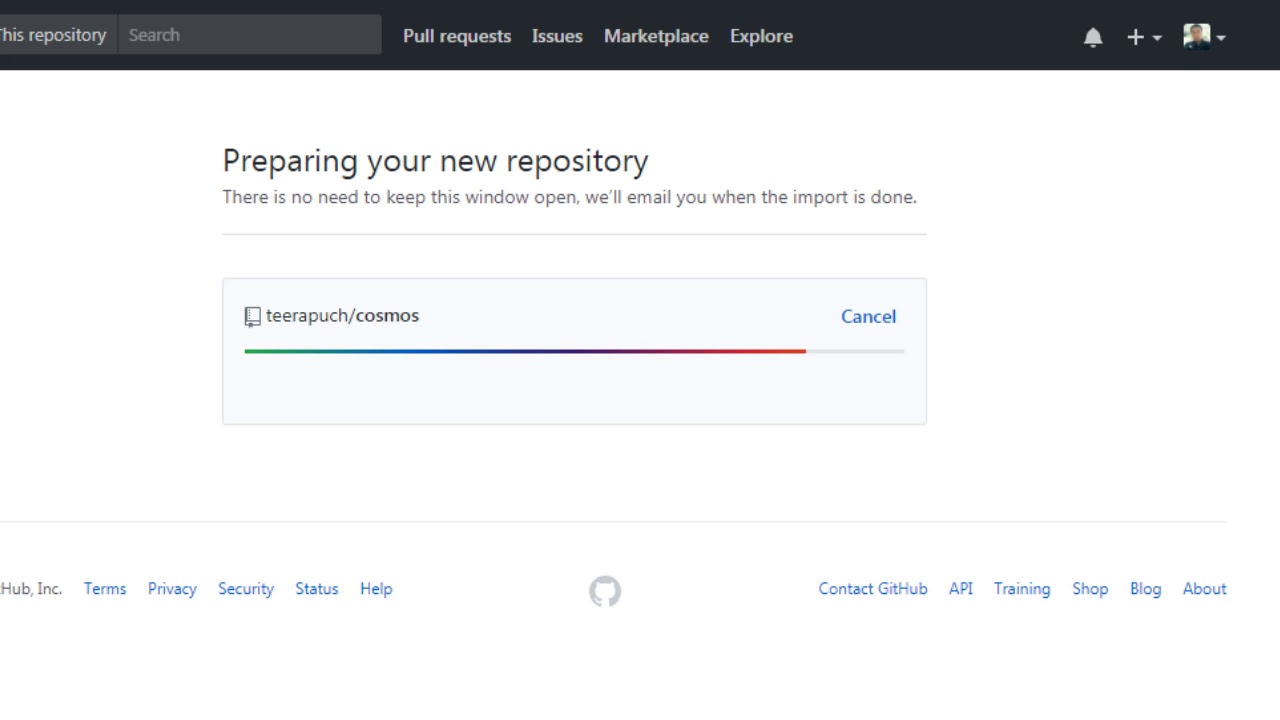Click the repository icon beside teerapuch/cosmos

coord(252,317)
